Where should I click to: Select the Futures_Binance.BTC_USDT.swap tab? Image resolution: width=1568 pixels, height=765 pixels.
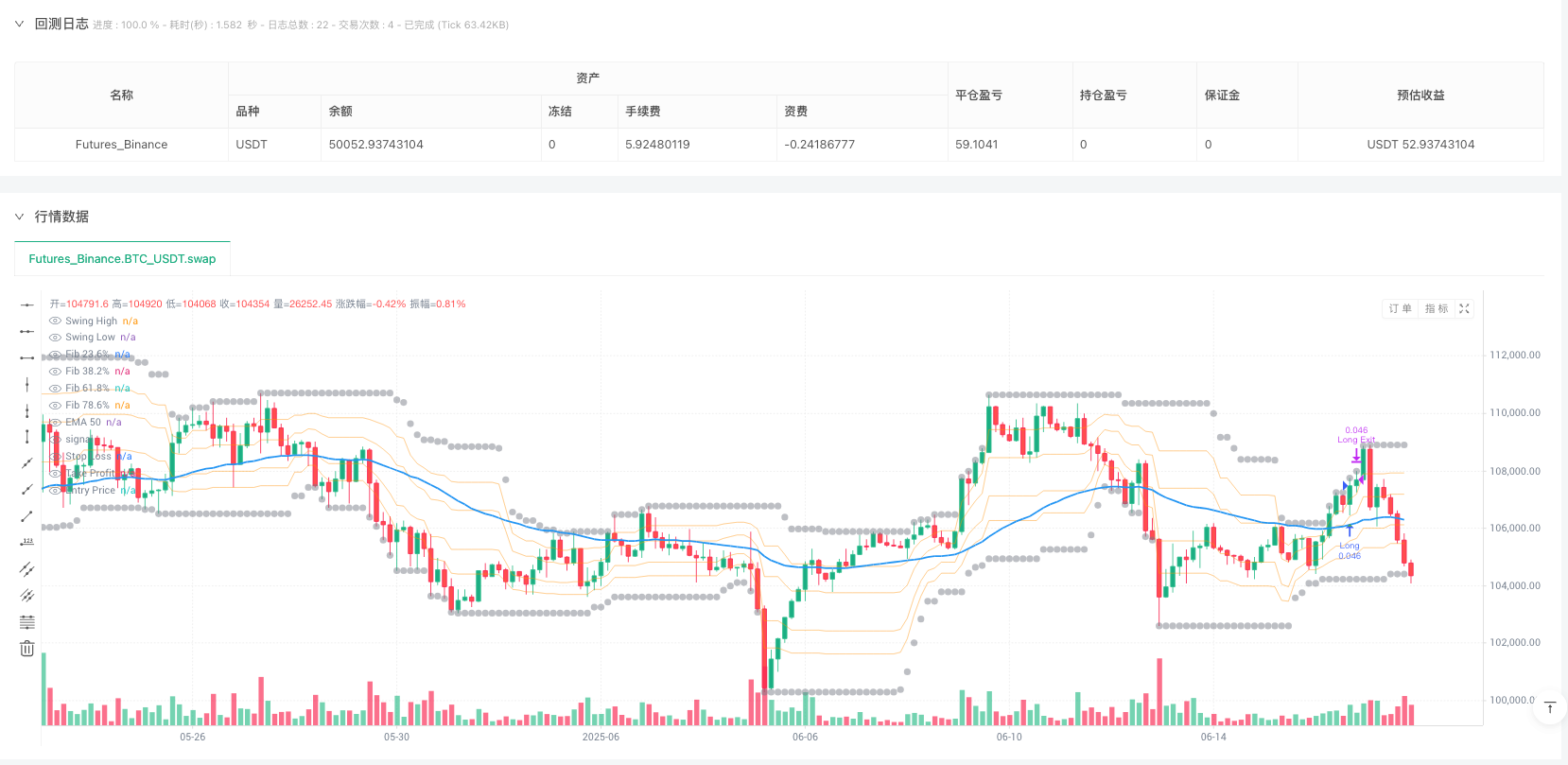pyautogui.click(x=122, y=259)
